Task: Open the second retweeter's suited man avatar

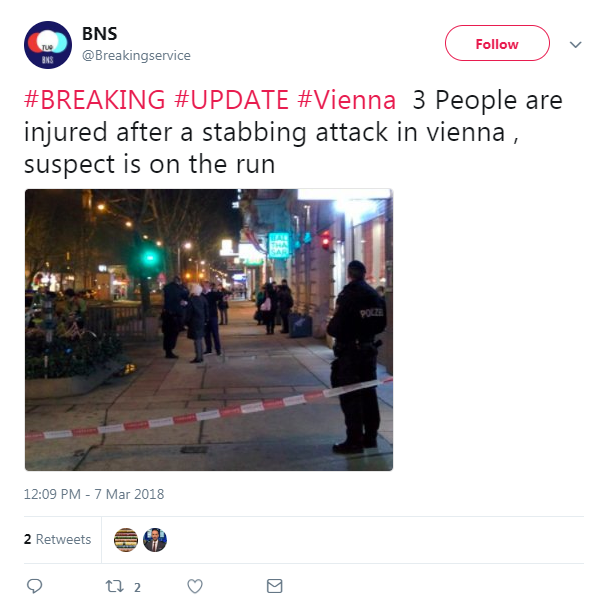Action: point(155,539)
